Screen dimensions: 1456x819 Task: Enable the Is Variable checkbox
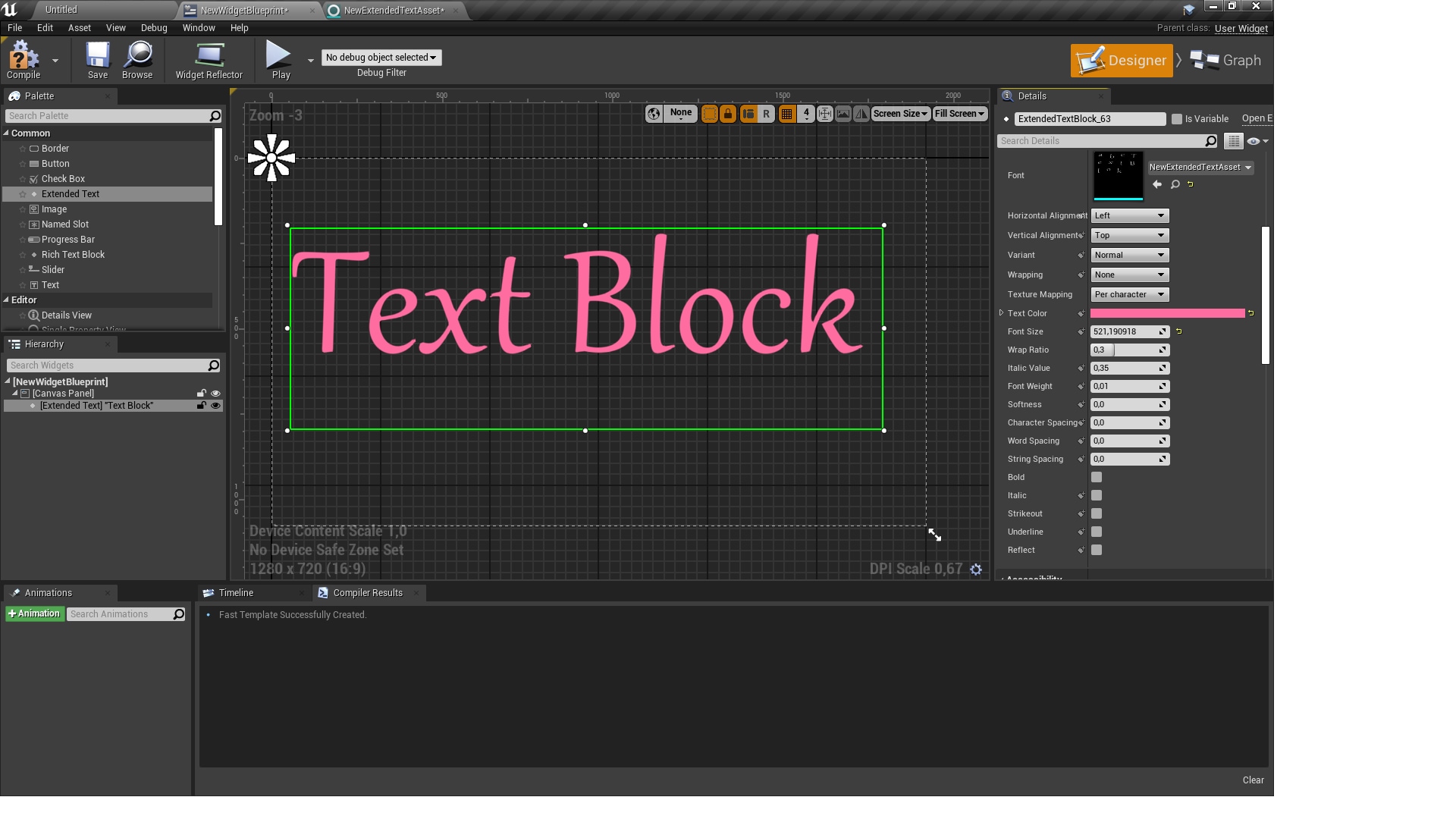[1176, 118]
